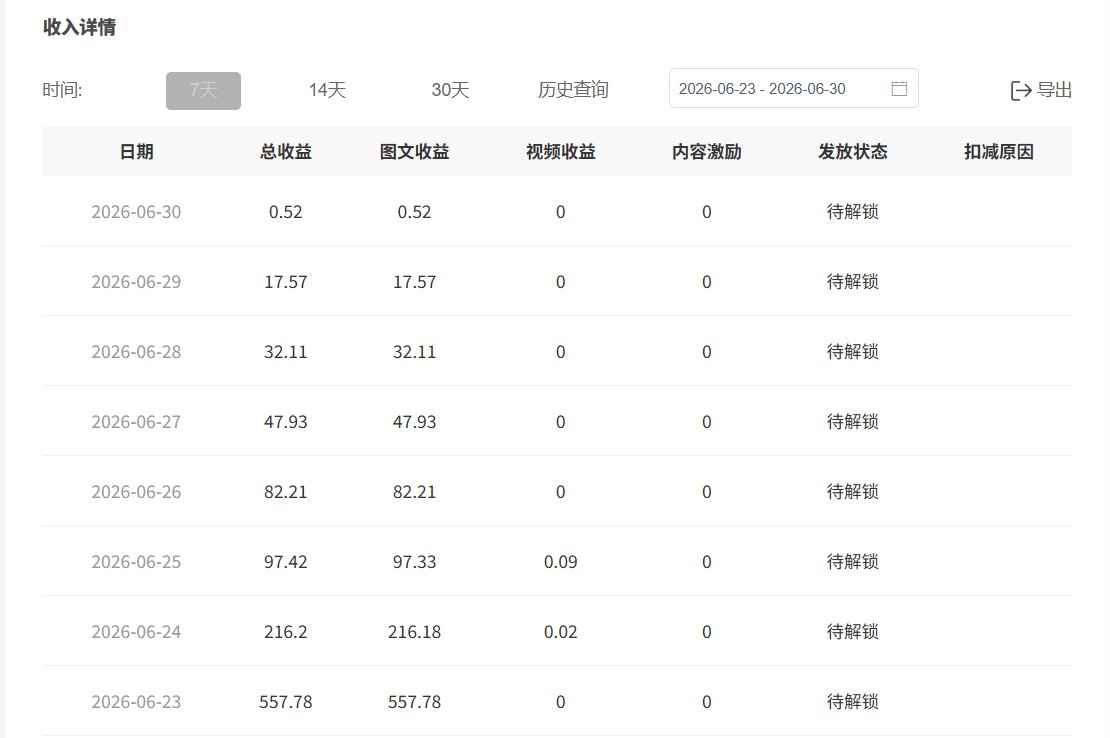The image size is (1110, 738).
Task: Click image-text income 216.18
Action: 415,632
